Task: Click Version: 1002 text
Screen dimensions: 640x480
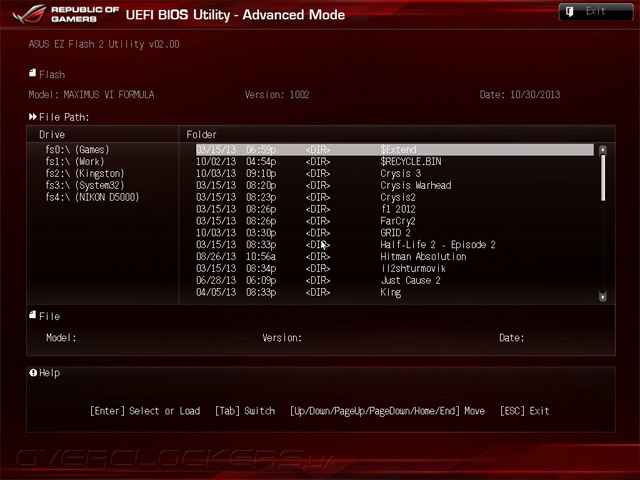Action: (x=277, y=95)
